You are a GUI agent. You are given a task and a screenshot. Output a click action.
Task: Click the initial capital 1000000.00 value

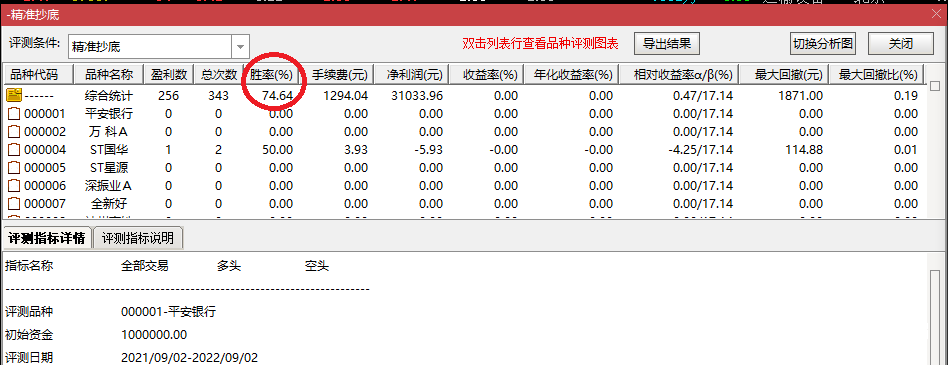click(154, 335)
